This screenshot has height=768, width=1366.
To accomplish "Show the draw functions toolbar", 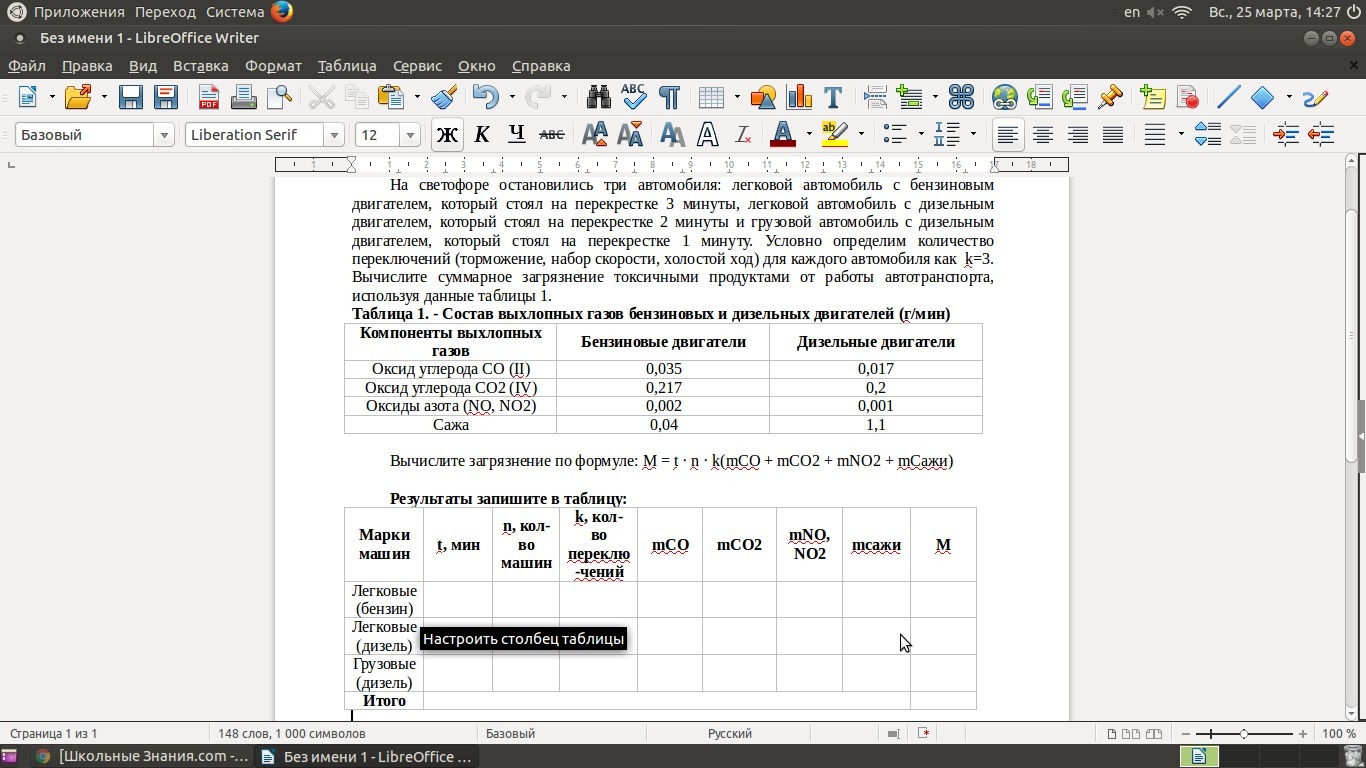I will pyautogui.click(x=1316, y=97).
